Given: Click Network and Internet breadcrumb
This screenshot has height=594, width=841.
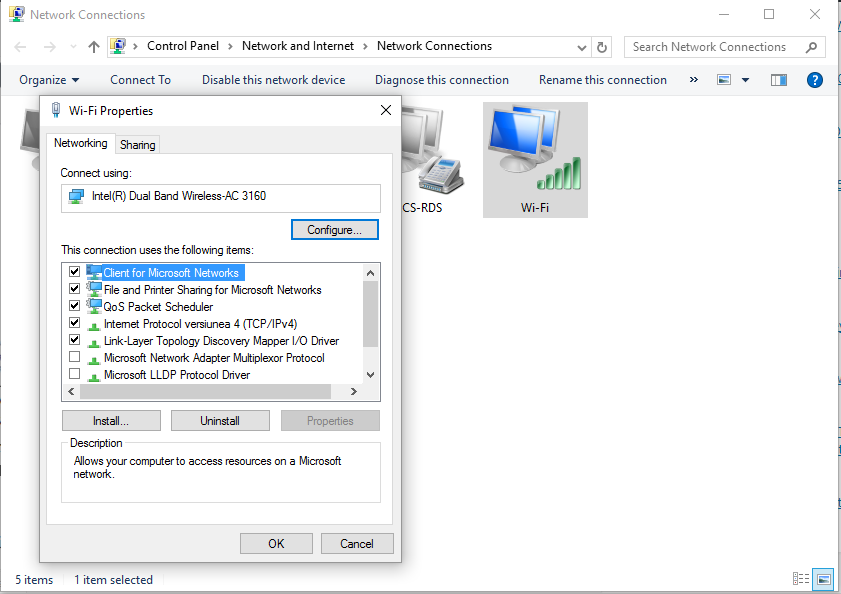Looking at the screenshot, I should (x=298, y=46).
